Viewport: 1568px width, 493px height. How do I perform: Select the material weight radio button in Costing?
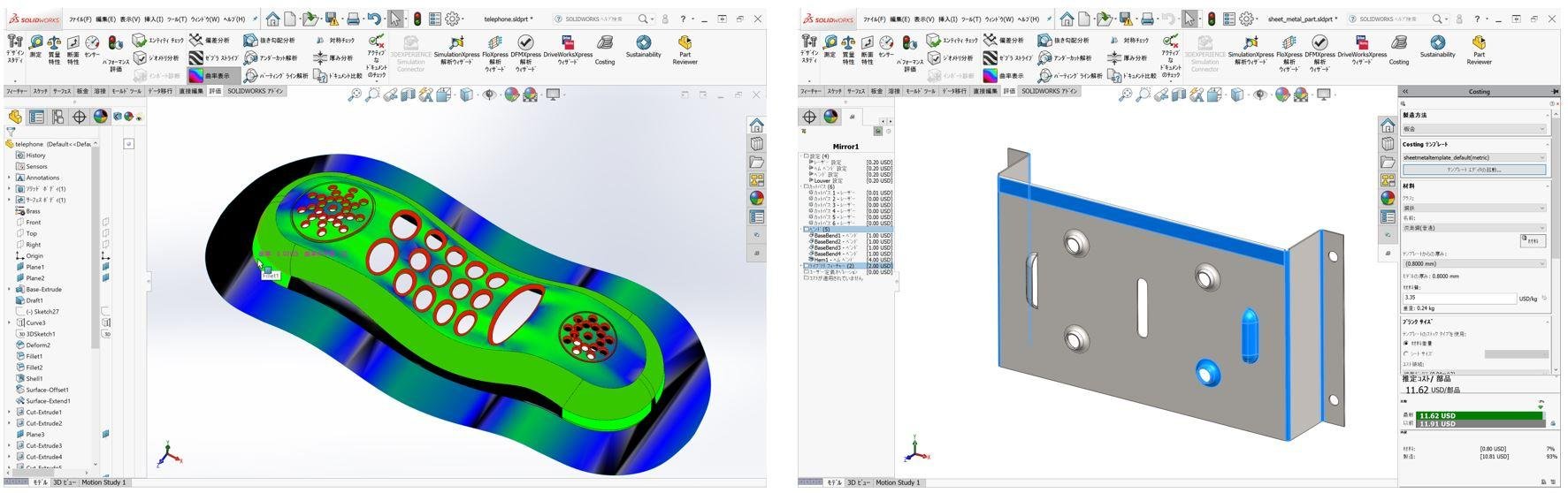1406,344
